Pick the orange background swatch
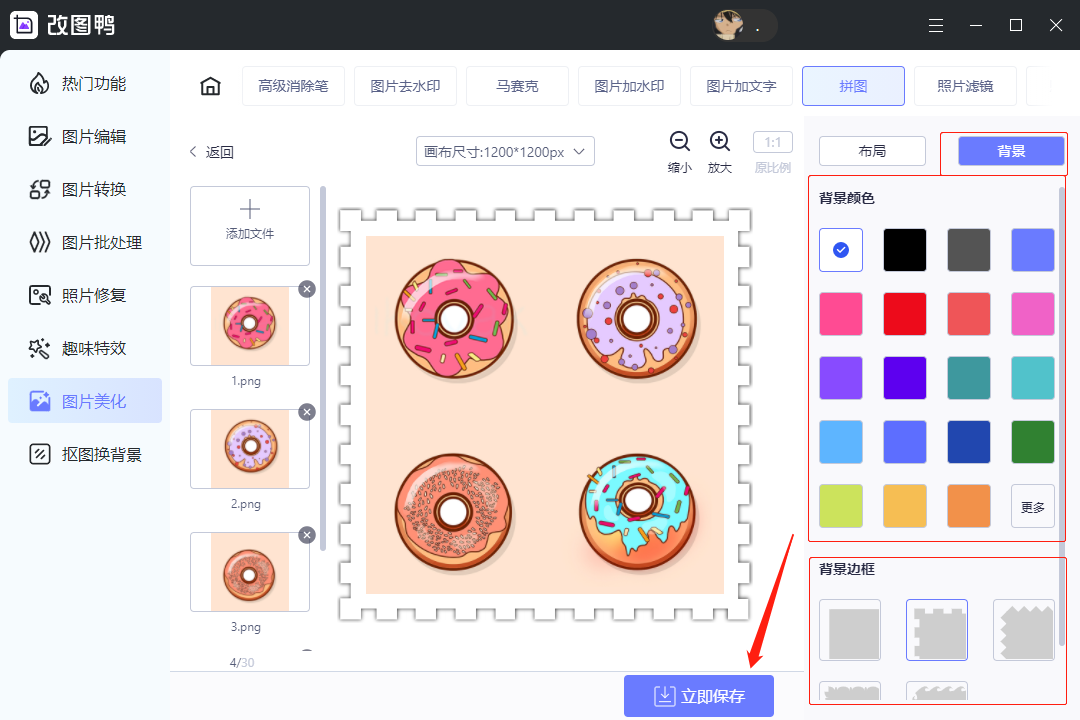The image size is (1080, 720). [968, 506]
